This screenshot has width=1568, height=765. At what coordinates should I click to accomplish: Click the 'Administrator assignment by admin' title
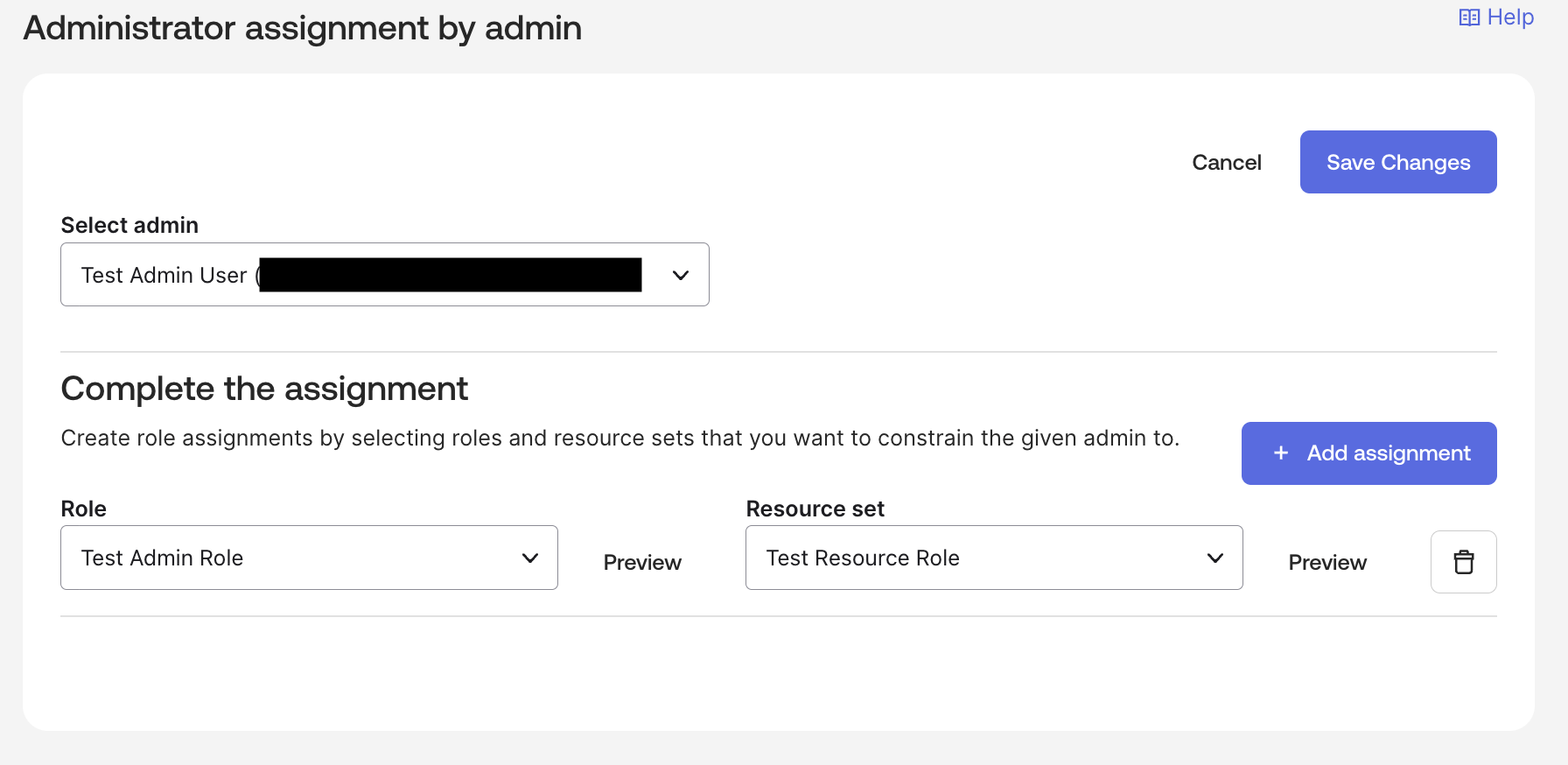303,28
